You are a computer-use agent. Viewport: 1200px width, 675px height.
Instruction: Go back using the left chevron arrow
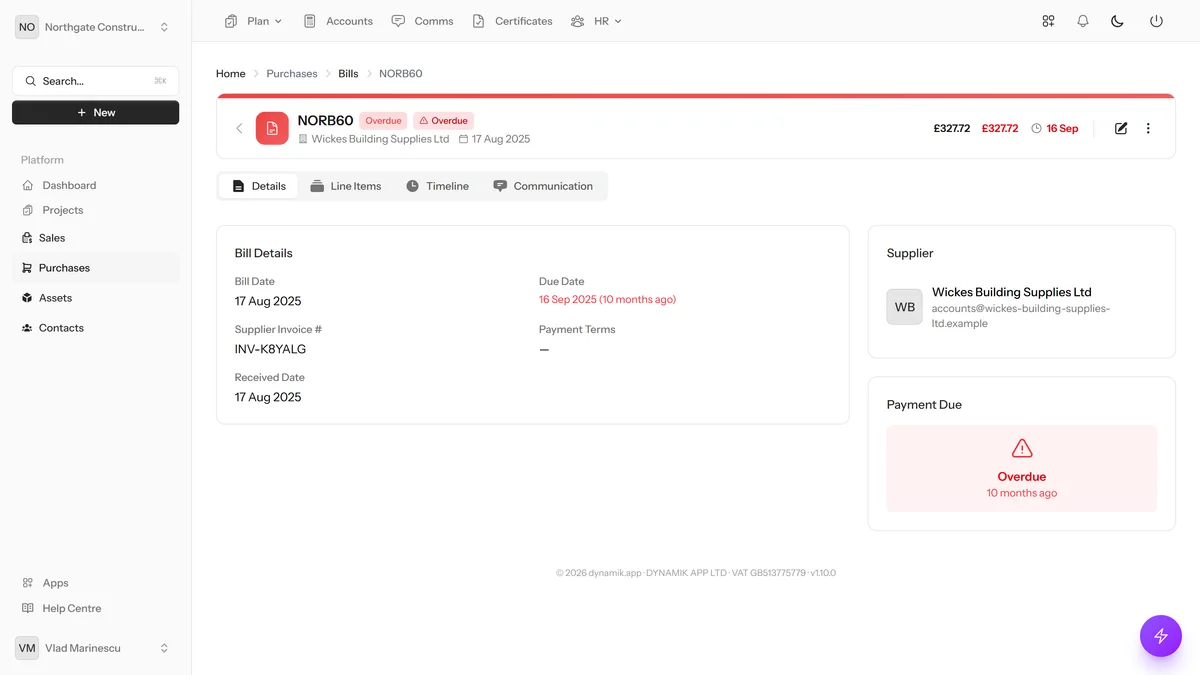click(x=239, y=128)
